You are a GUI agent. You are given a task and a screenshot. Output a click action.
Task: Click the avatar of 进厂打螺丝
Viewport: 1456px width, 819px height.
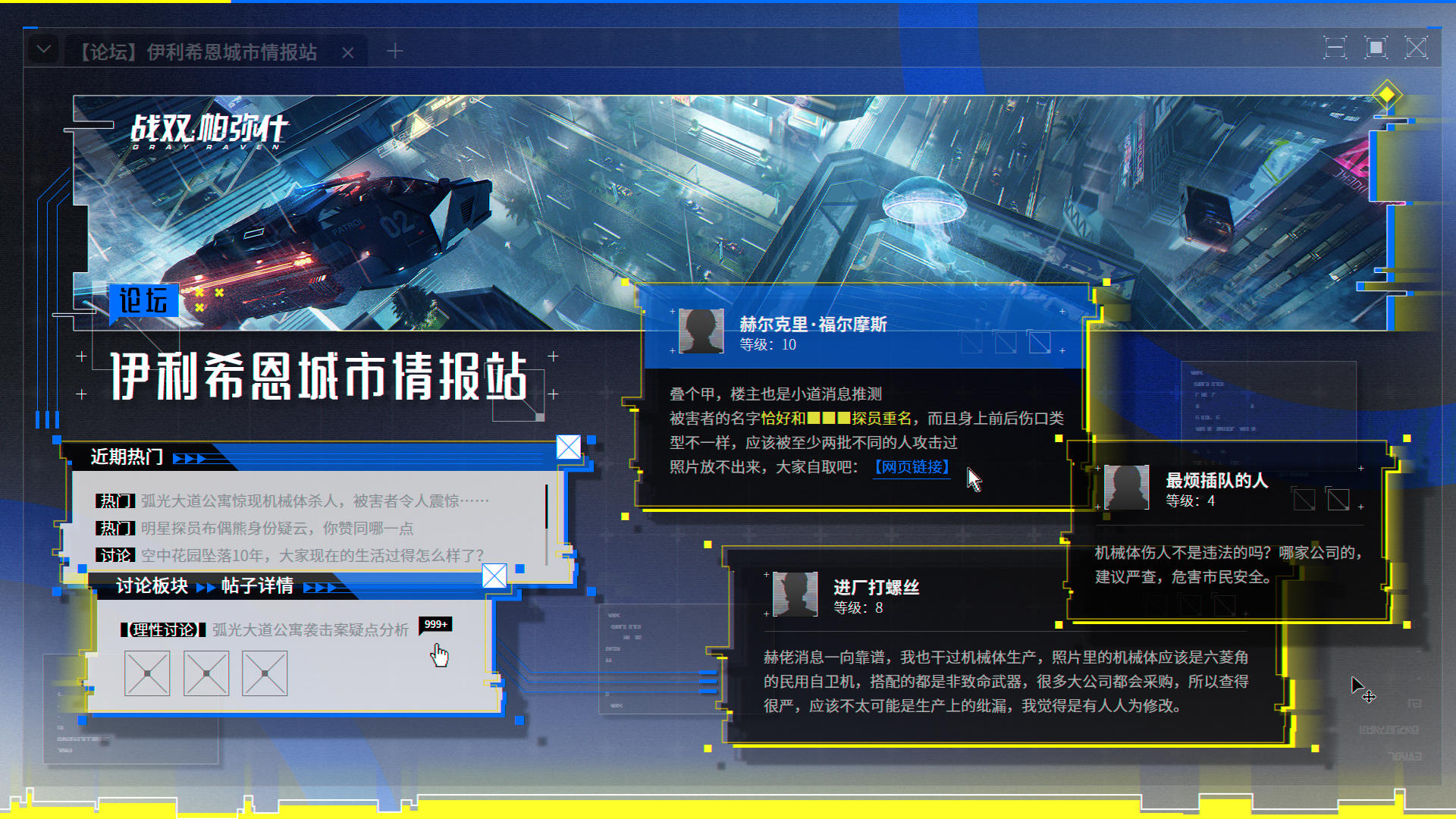[x=795, y=594]
